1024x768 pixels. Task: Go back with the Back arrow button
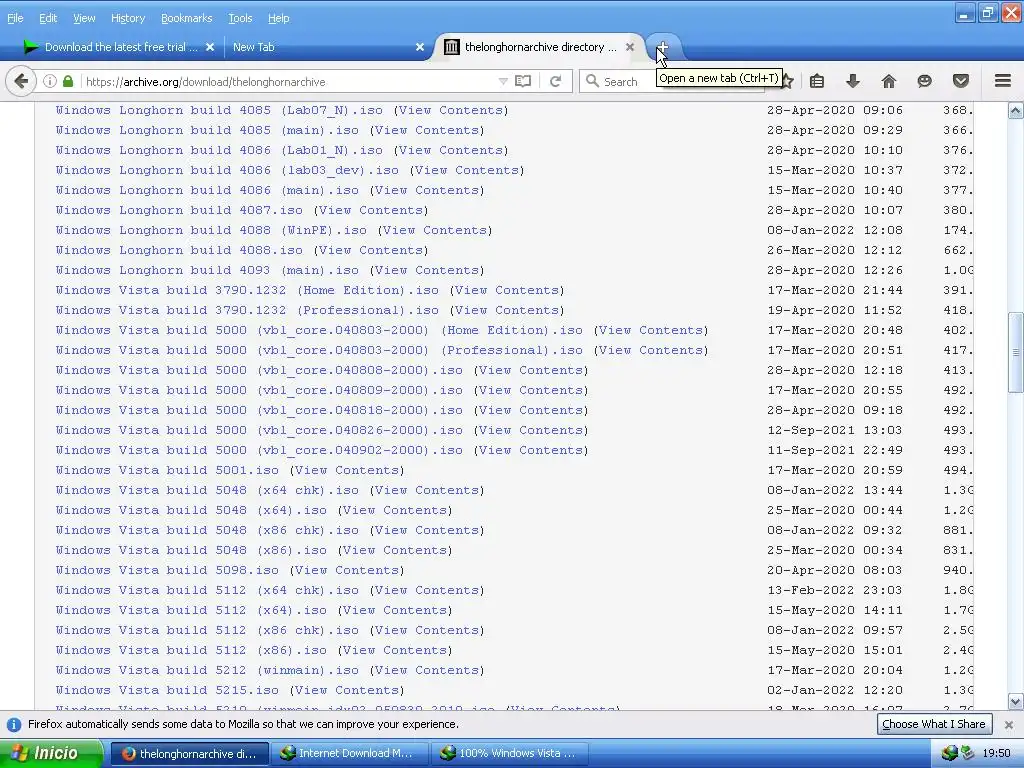21,82
